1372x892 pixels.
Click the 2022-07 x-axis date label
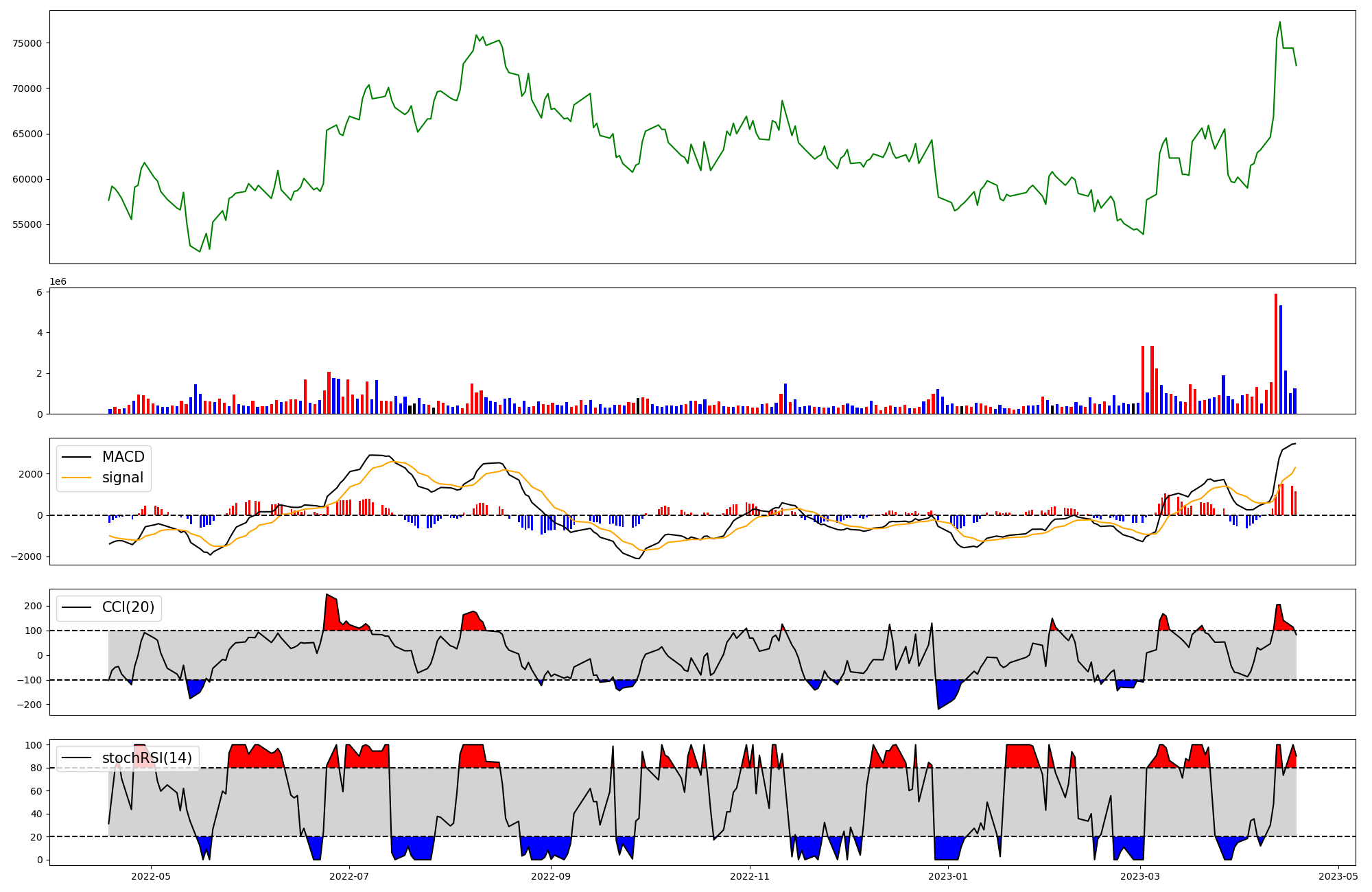pyautogui.click(x=349, y=876)
